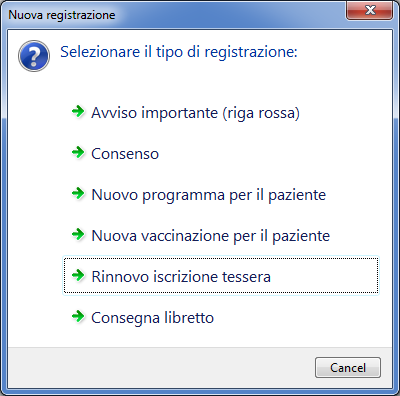
Task: Cancel the new registration dialog
Action: [x=348, y=368]
